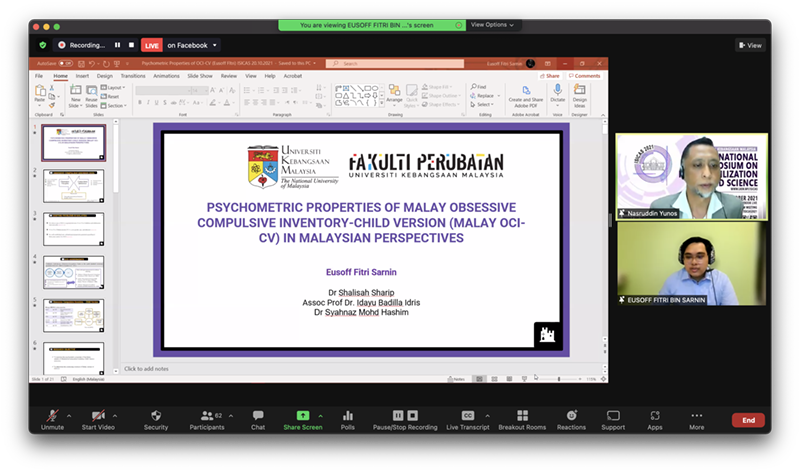800x472 pixels.
Task: Click the red End meeting button
Action: click(x=748, y=420)
